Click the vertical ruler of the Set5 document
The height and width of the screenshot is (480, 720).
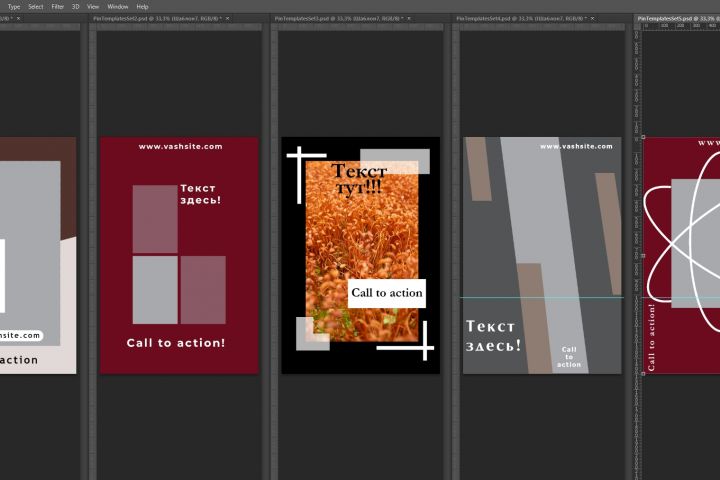point(637,255)
